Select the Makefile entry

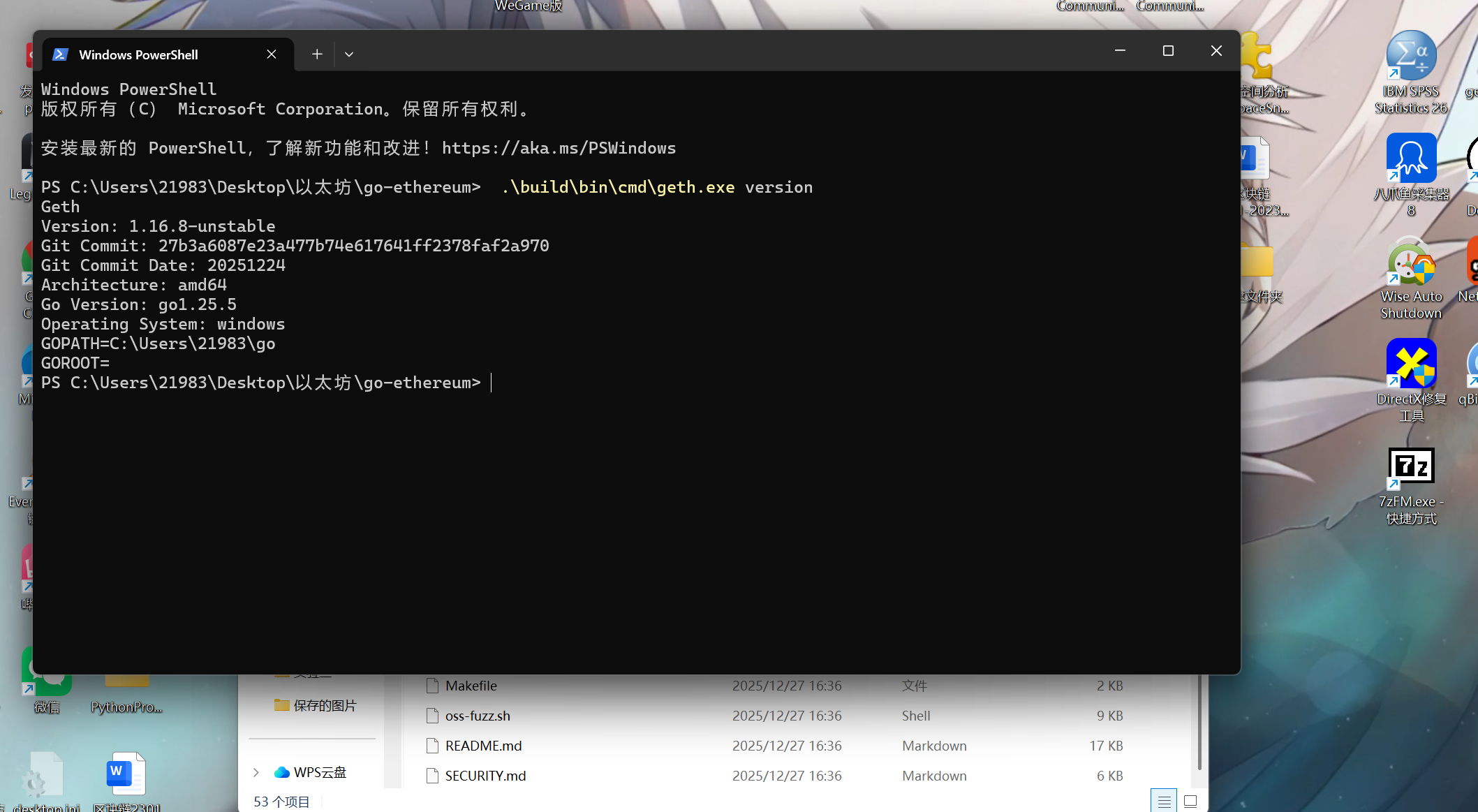tap(471, 686)
